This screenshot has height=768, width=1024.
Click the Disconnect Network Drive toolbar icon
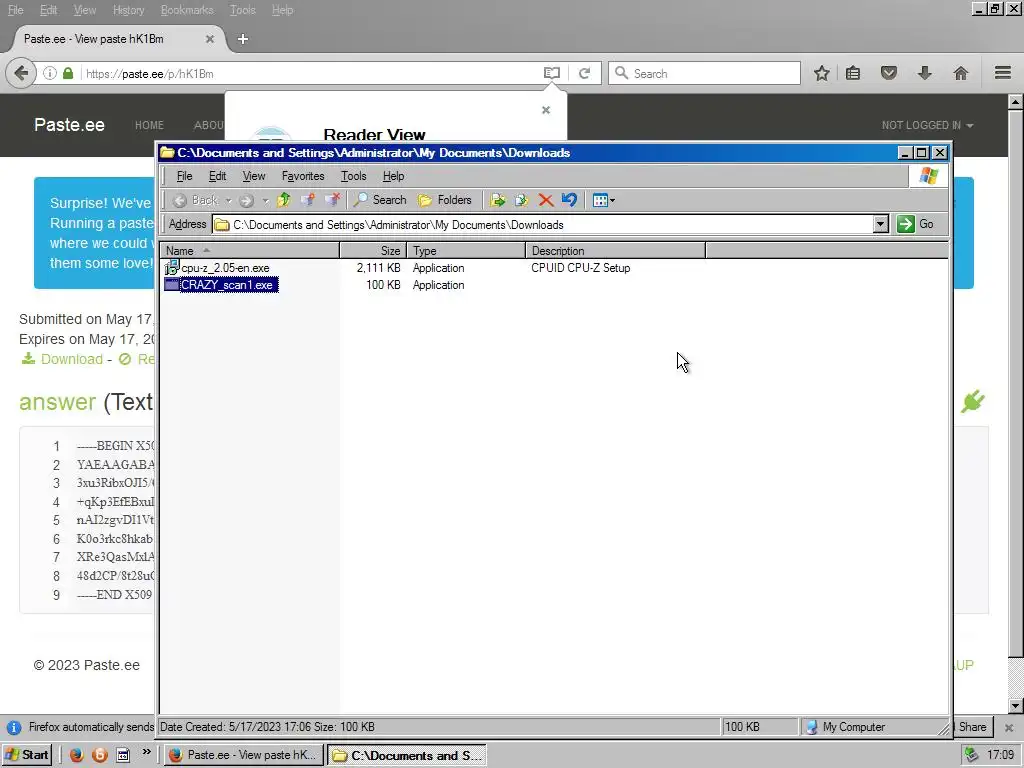pos(332,200)
